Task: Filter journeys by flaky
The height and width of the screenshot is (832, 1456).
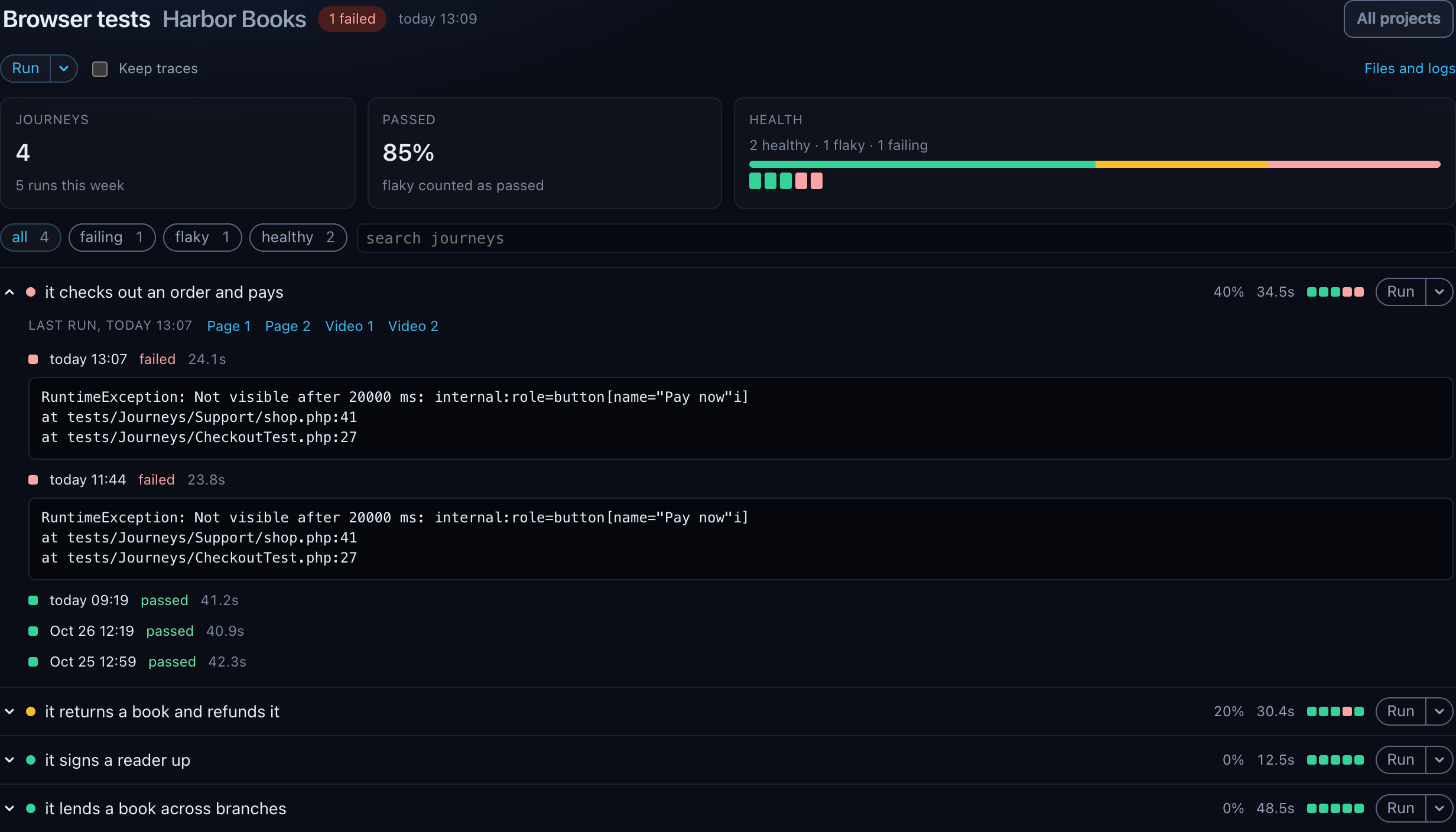Action: tap(202, 238)
